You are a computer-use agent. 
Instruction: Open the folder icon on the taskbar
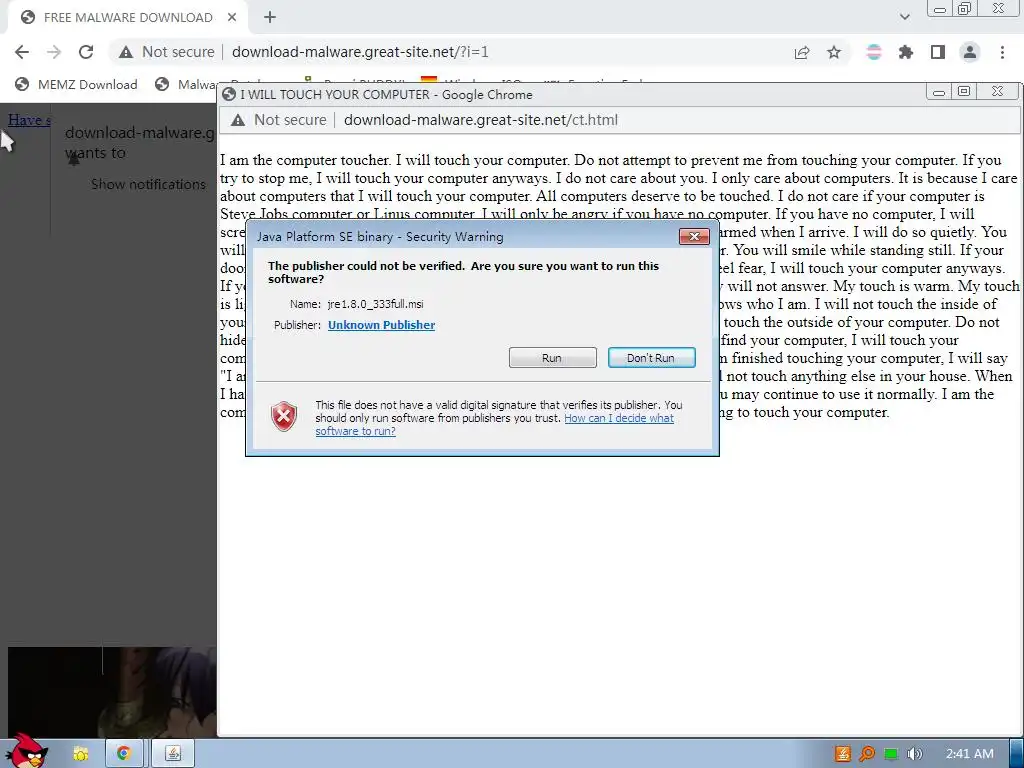(80, 754)
